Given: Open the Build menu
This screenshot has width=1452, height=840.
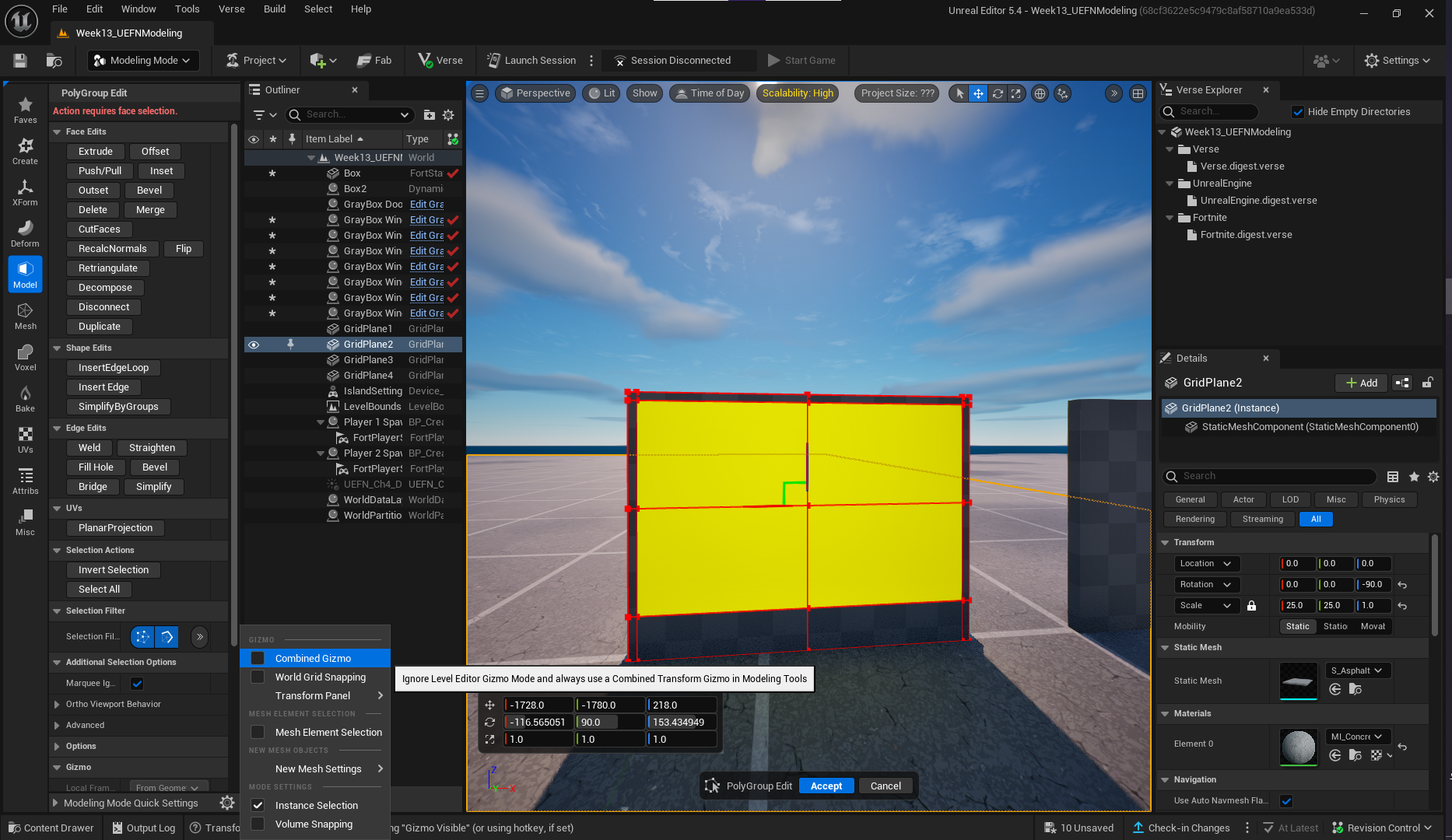Looking at the screenshot, I should [275, 9].
